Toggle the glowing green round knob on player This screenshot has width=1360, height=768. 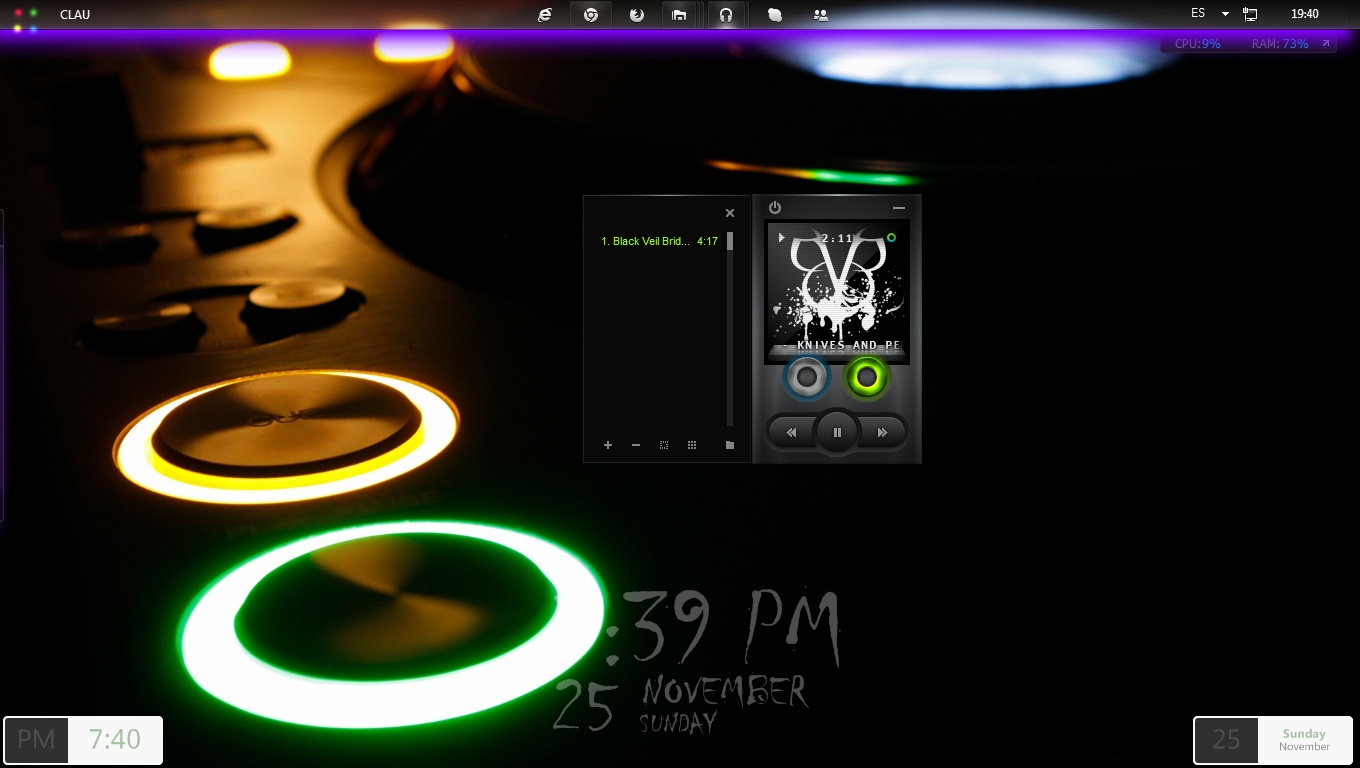866,378
